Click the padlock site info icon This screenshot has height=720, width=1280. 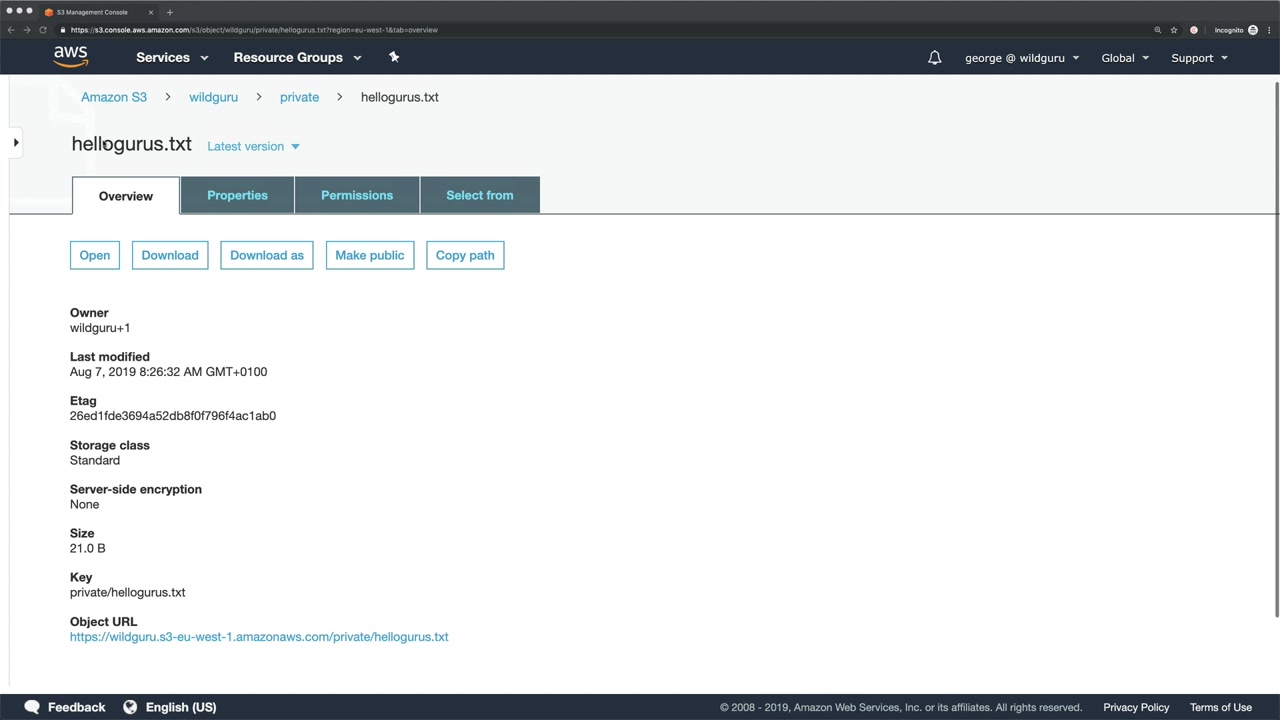(63, 30)
